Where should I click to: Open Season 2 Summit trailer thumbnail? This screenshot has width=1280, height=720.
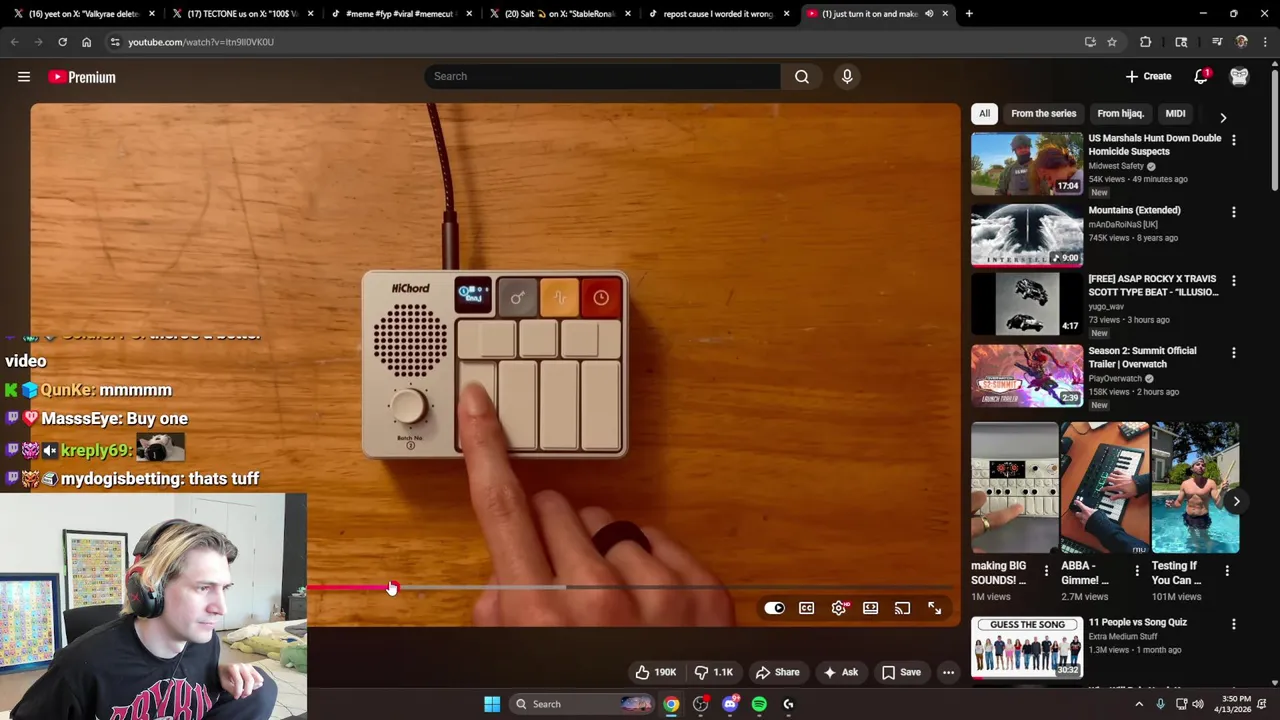(x=1027, y=376)
